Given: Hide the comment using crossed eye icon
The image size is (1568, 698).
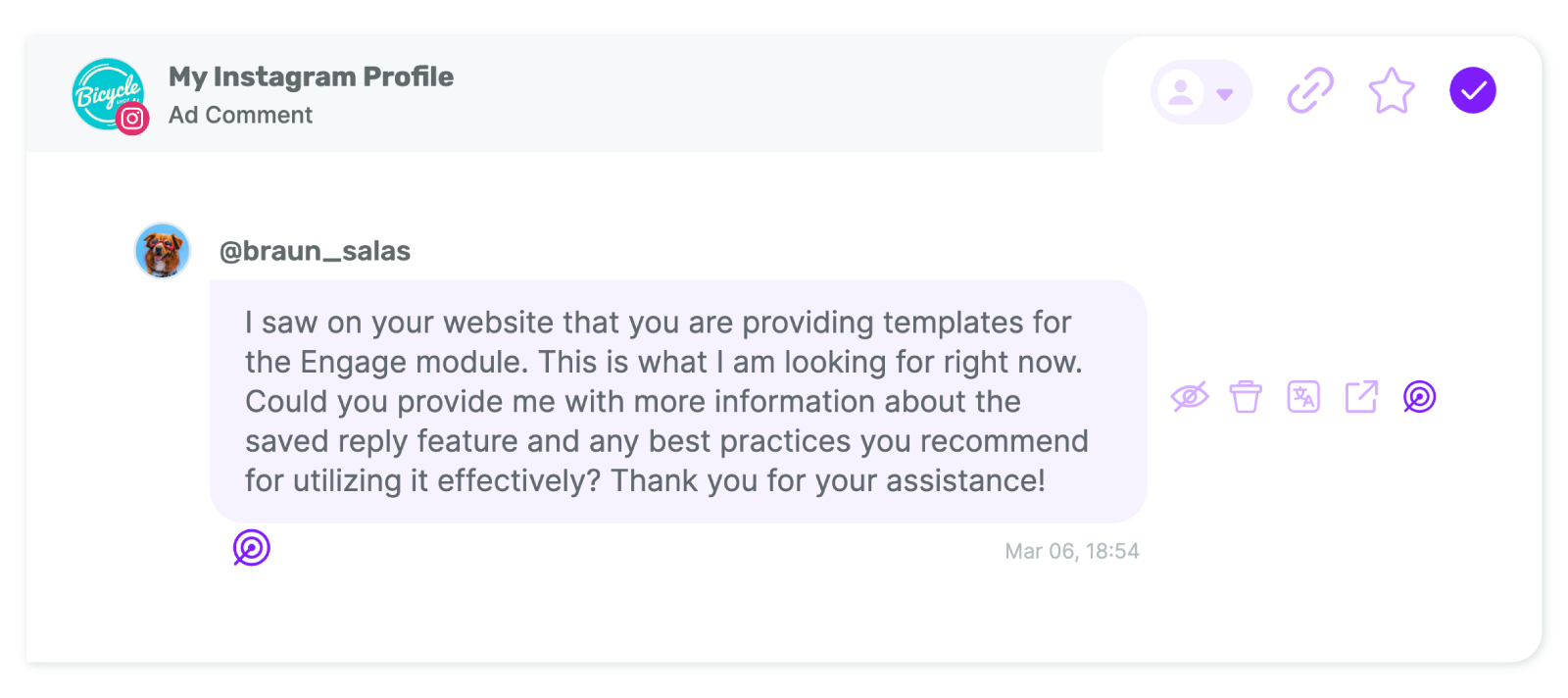Looking at the screenshot, I should 1190,397.
